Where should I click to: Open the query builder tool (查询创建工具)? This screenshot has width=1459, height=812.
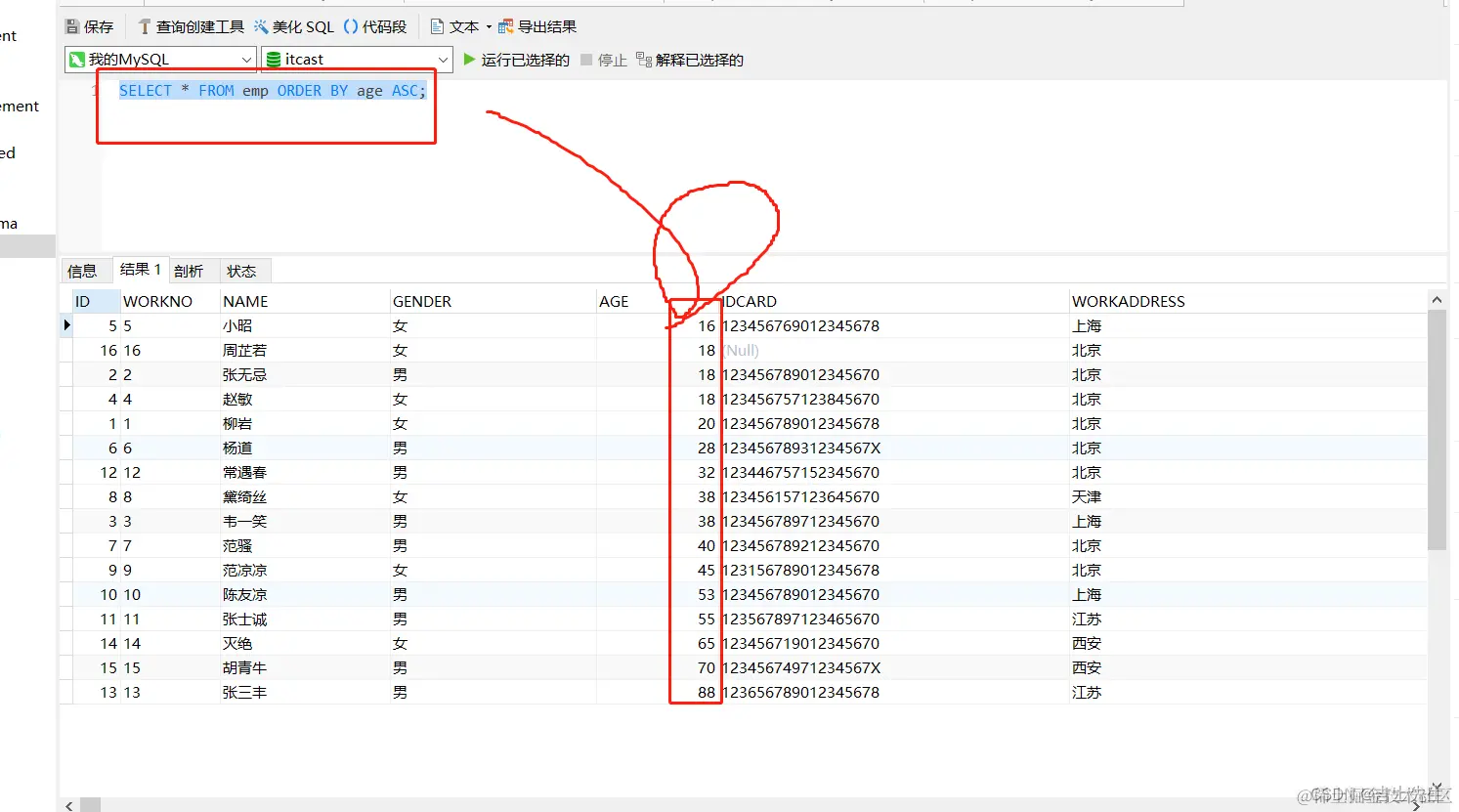pos(191,26)
